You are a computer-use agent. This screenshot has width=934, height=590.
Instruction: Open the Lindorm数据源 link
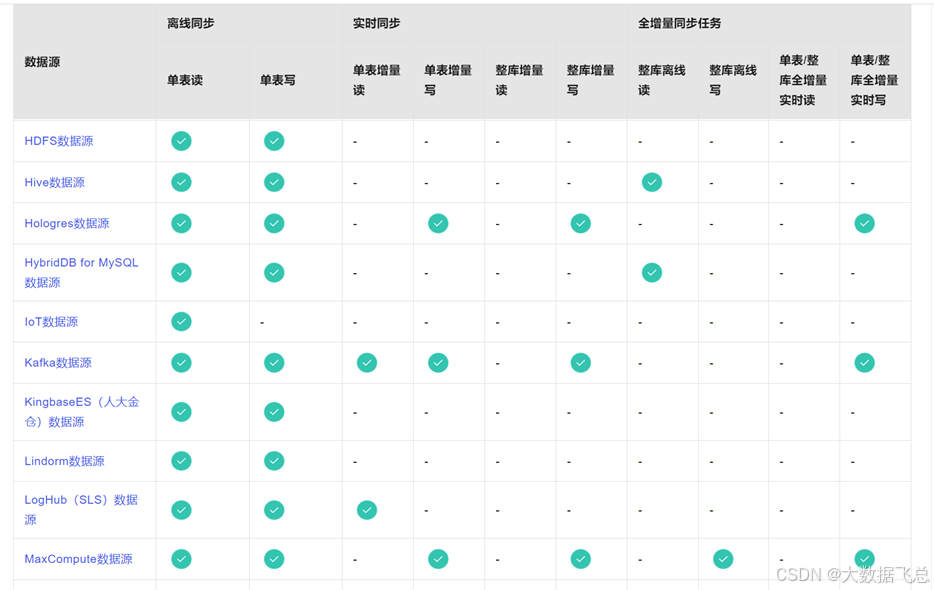click(64, 461)
